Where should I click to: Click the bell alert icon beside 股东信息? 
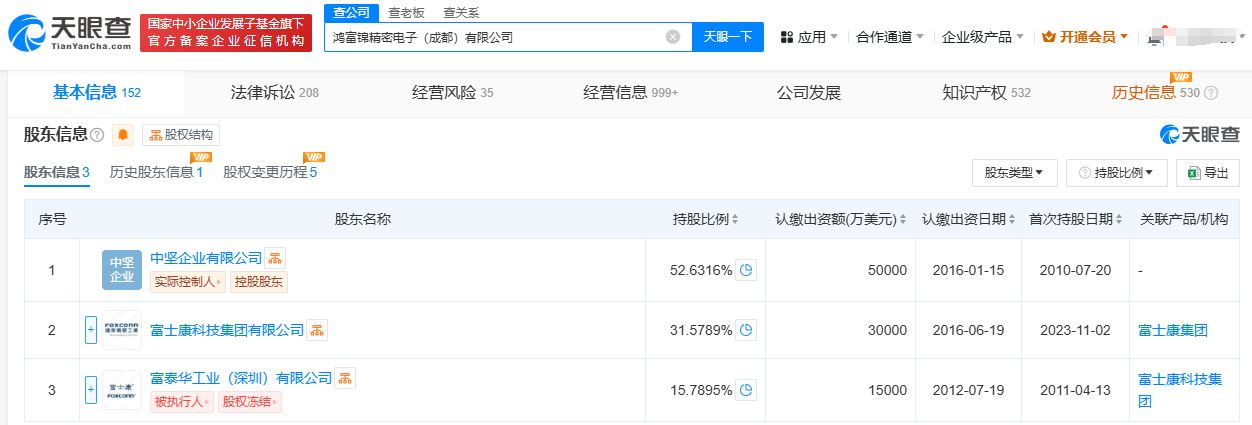123,135
